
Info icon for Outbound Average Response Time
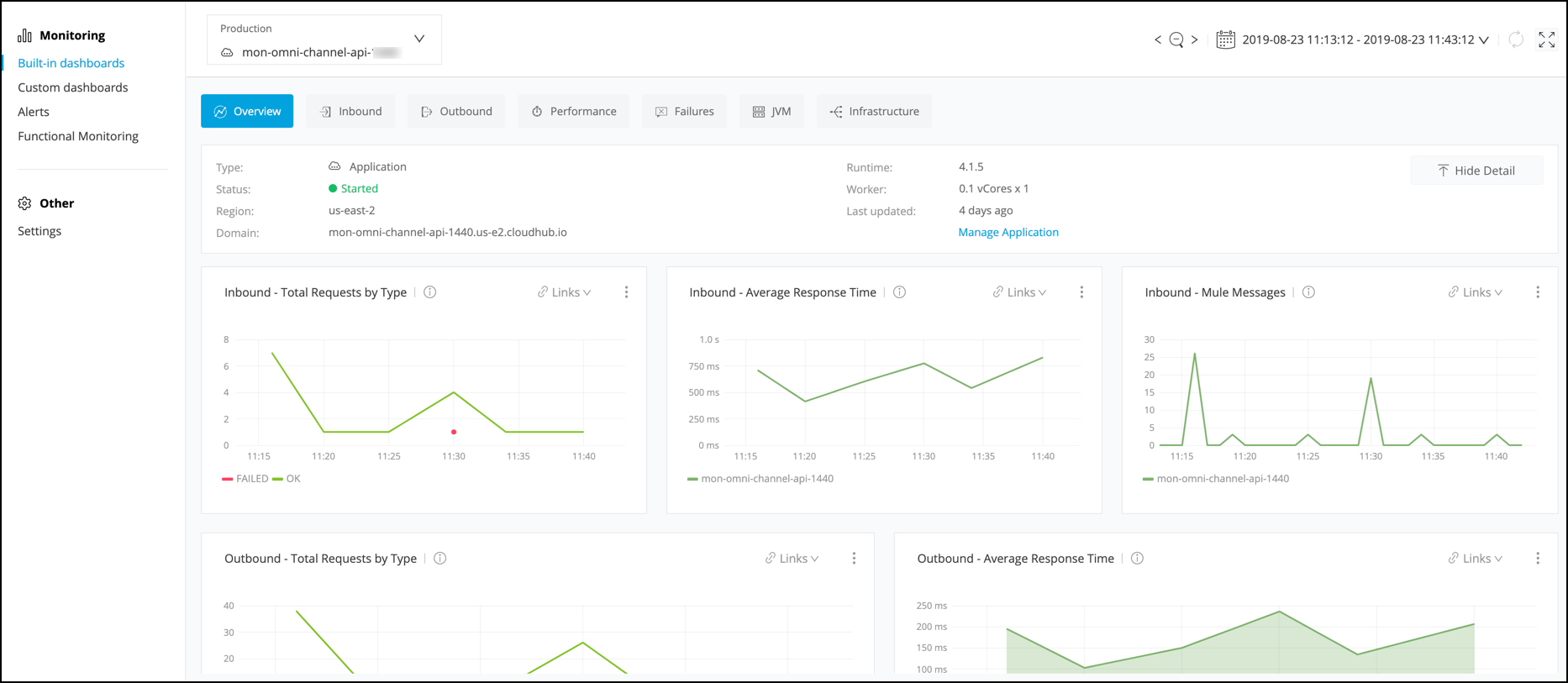[x=1137, y=559]
